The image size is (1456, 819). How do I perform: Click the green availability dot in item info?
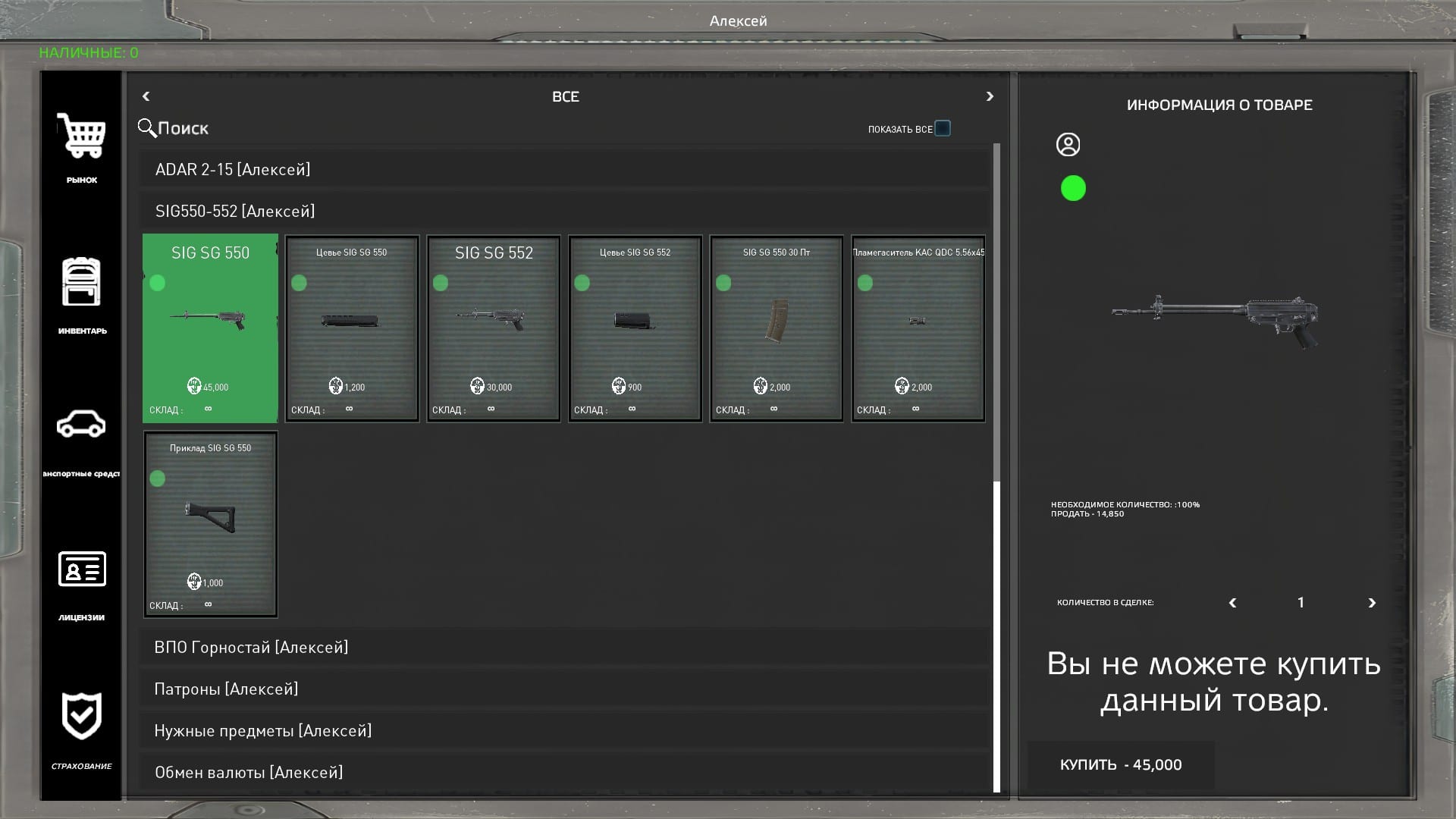click(x=1073, y=188)
